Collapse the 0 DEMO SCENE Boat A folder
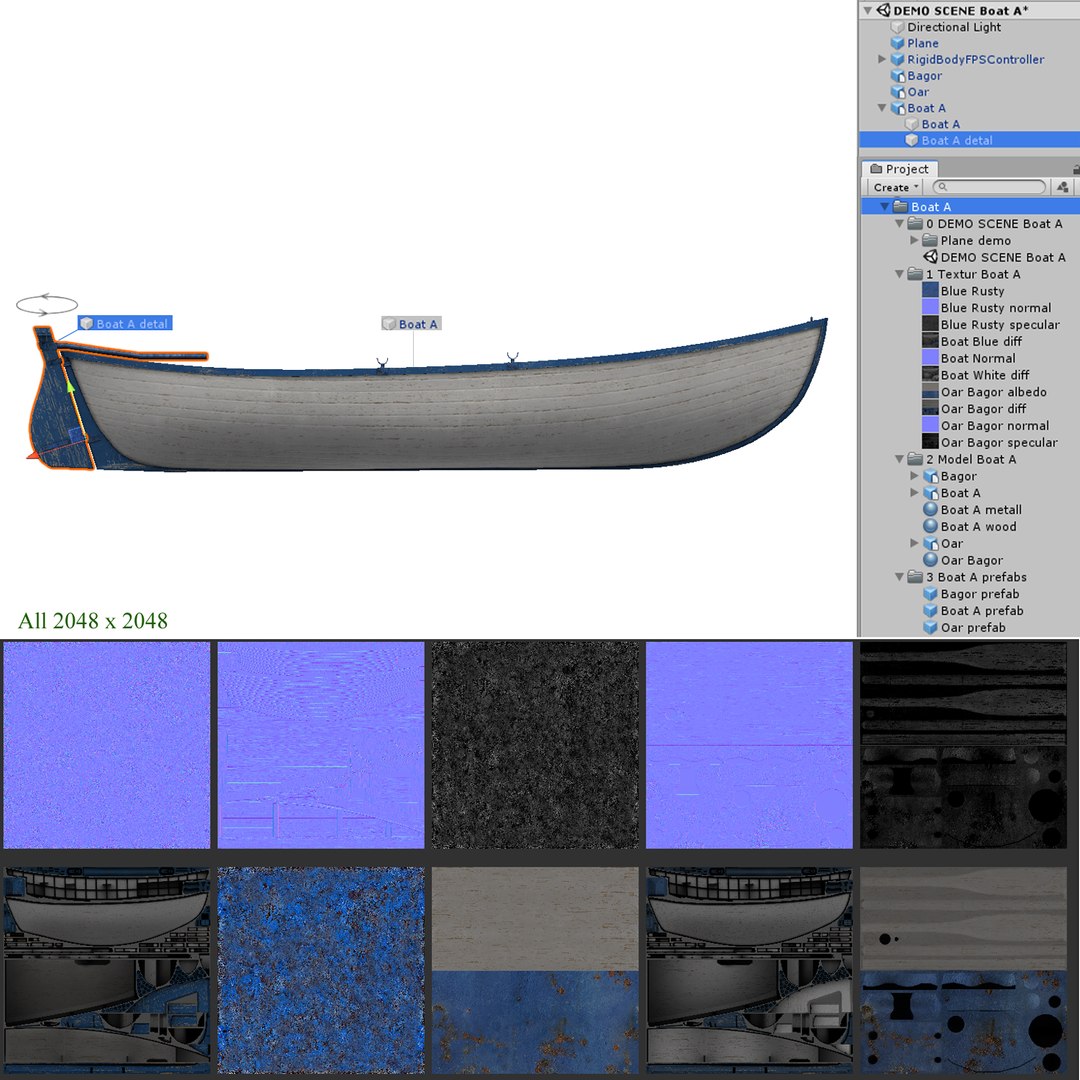 pyautogui.click(x=900, y=223)
